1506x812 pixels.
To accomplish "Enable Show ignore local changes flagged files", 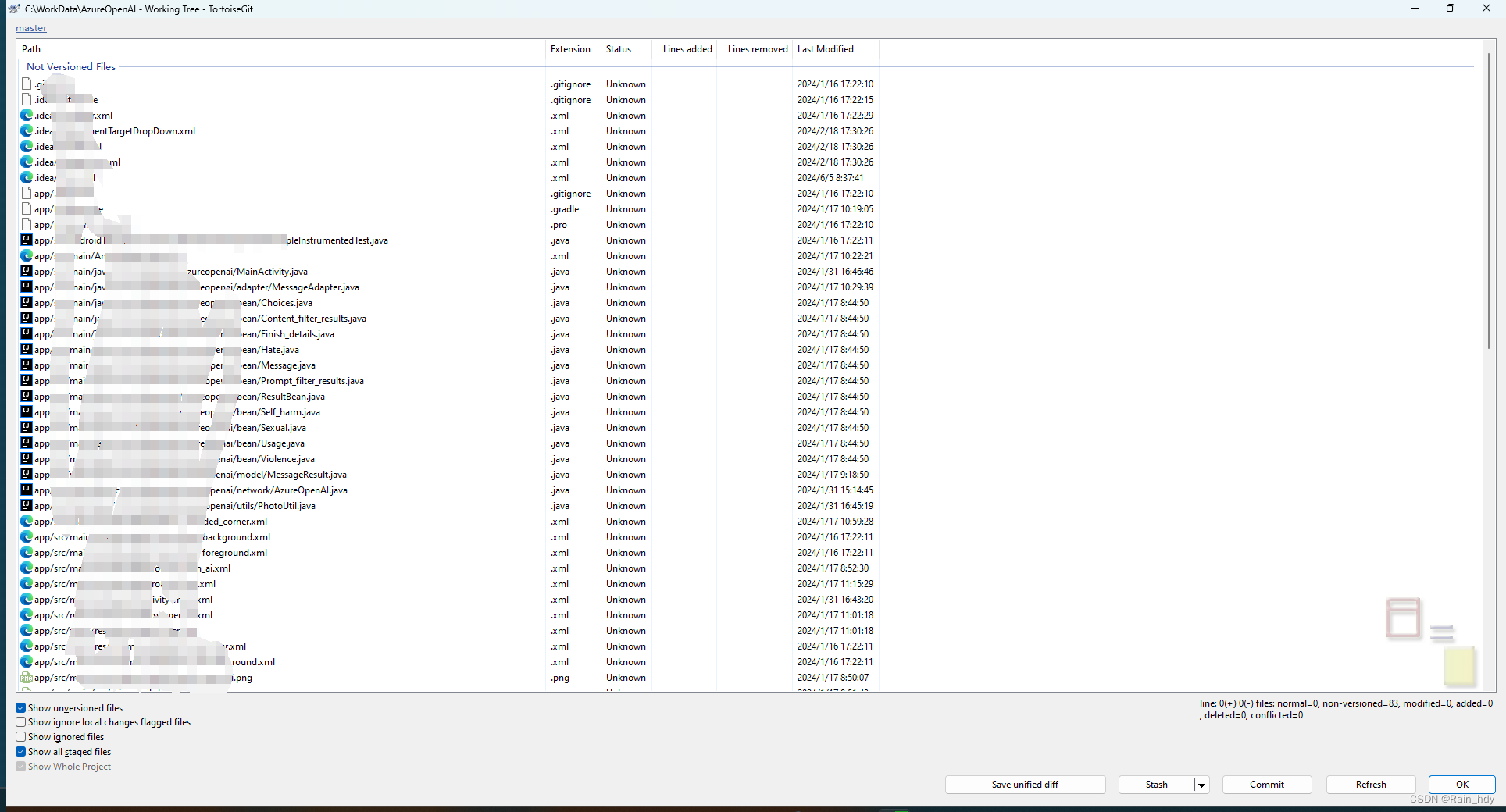I will click(21, 722).
